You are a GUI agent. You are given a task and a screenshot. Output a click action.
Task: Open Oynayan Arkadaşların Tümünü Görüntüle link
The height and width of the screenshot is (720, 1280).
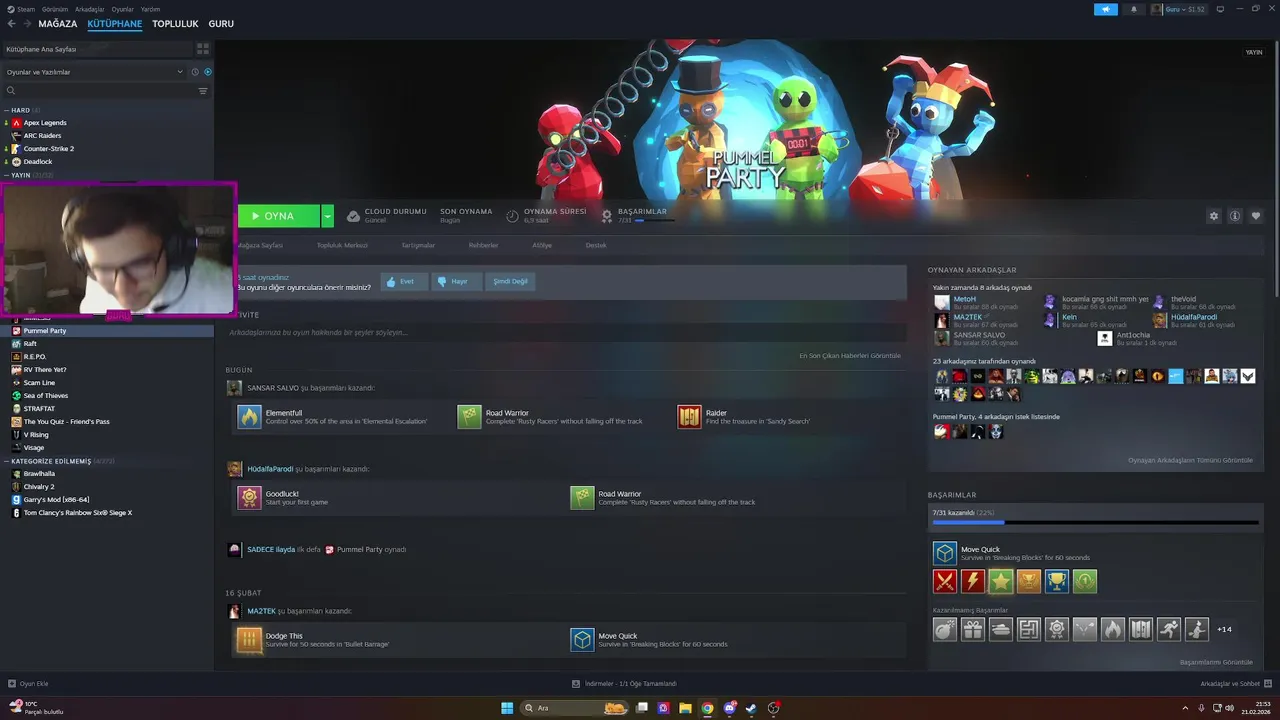tap(1190, 460)
